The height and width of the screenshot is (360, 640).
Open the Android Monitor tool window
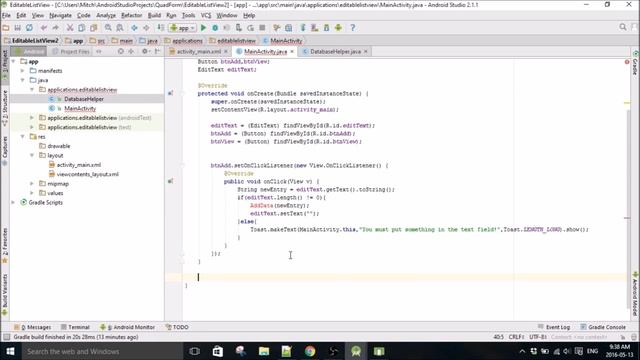click(127, 327)
